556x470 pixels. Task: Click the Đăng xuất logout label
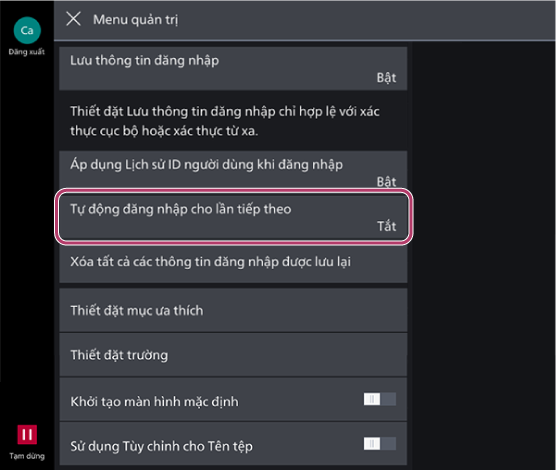(27, 52)
